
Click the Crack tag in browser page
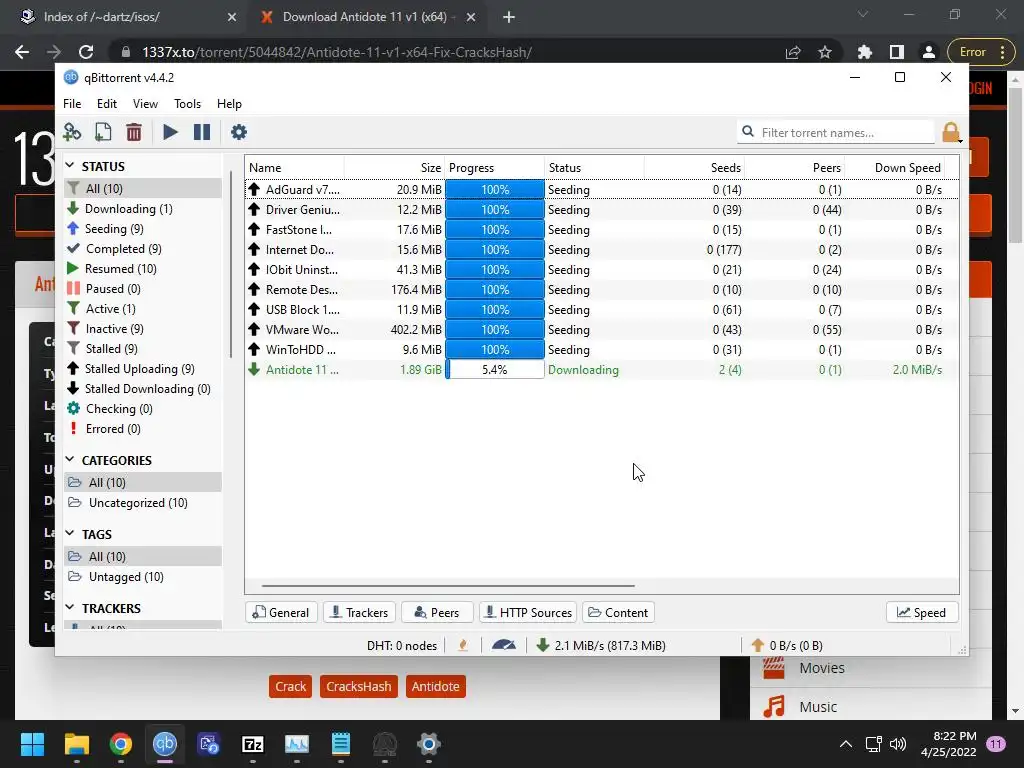tap(291, 686)
